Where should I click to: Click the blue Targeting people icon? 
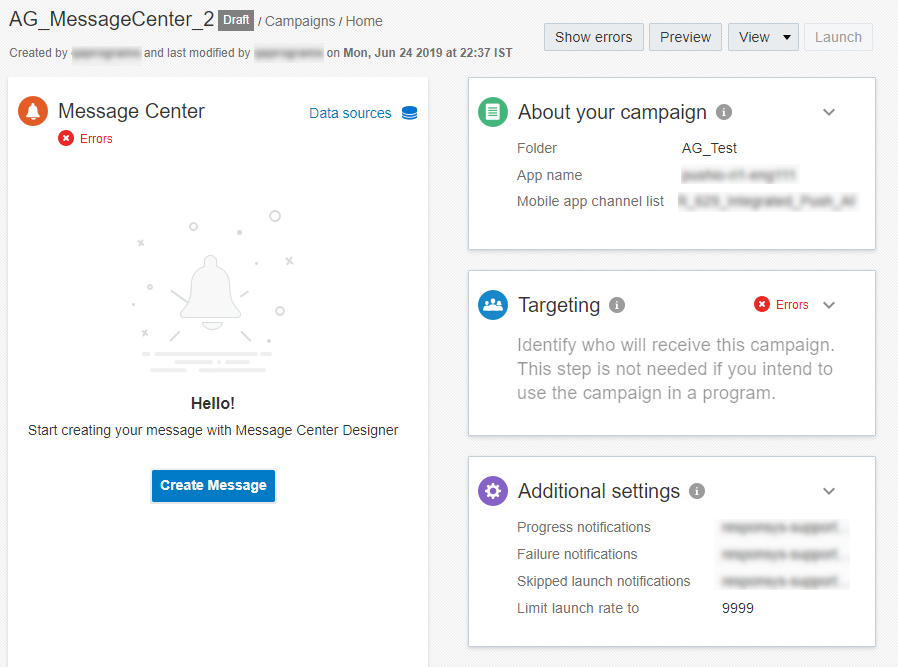[493, 305]
